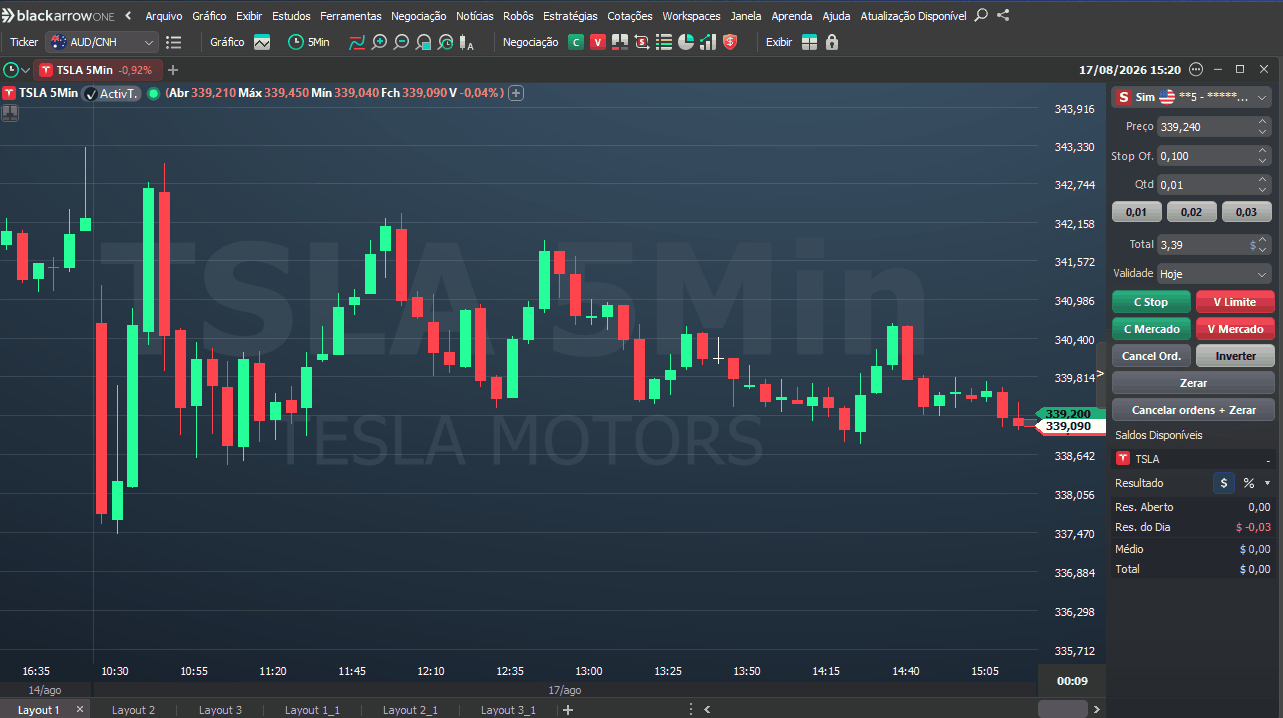Click the Exibir layout grid icon
The height and width of the screenshot is (718, 1283).
(x=809, y=42)
